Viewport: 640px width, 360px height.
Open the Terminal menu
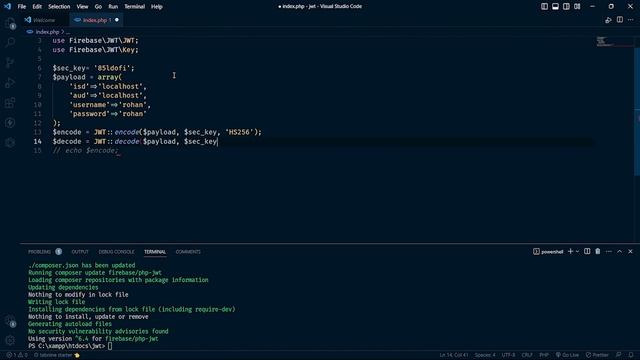pos(135,7)
